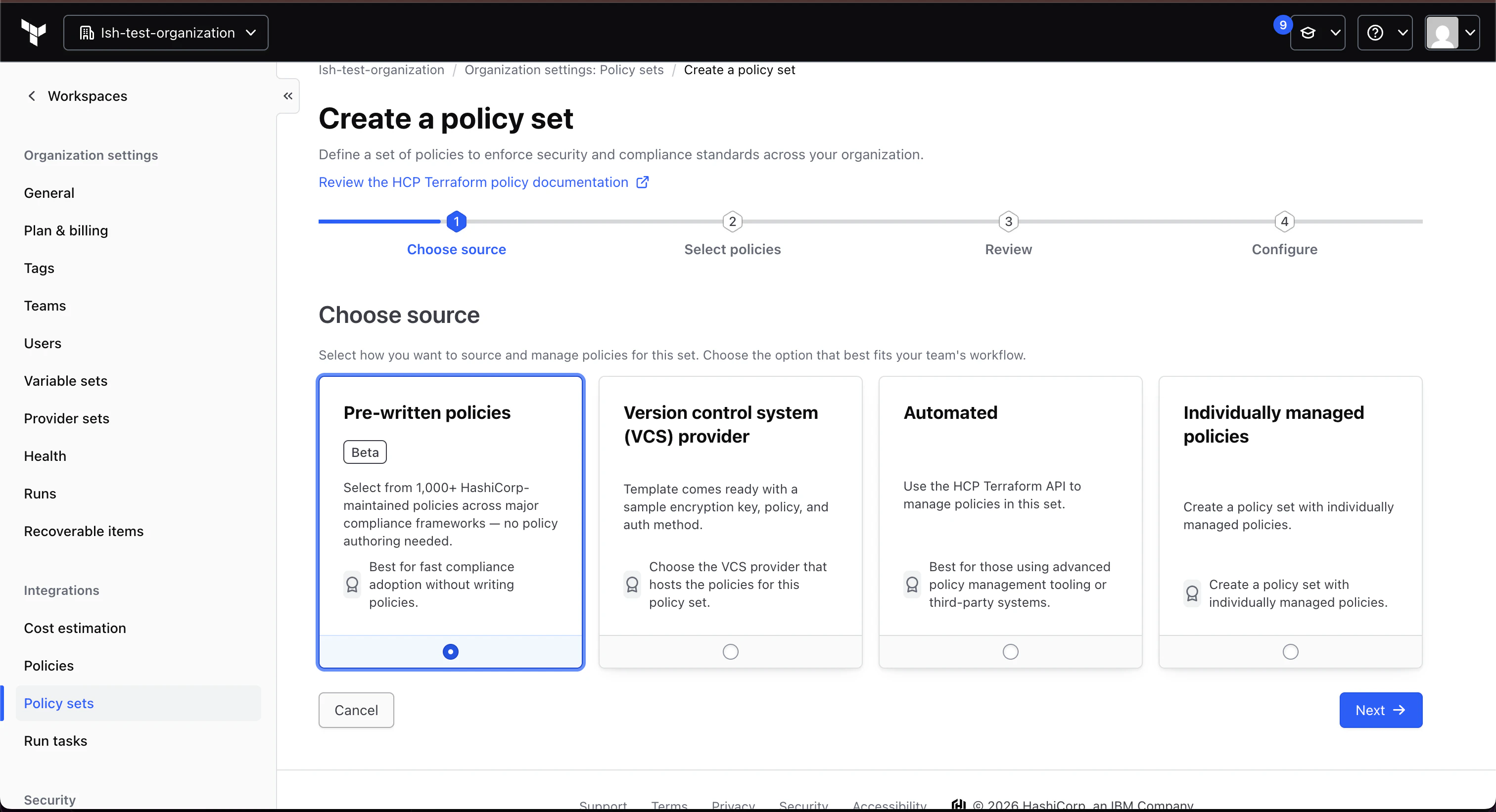Screen dimensions: 1496x812
Task: Open Cost estimation integration
Action: pyautogui.click(x=75, y=628)
